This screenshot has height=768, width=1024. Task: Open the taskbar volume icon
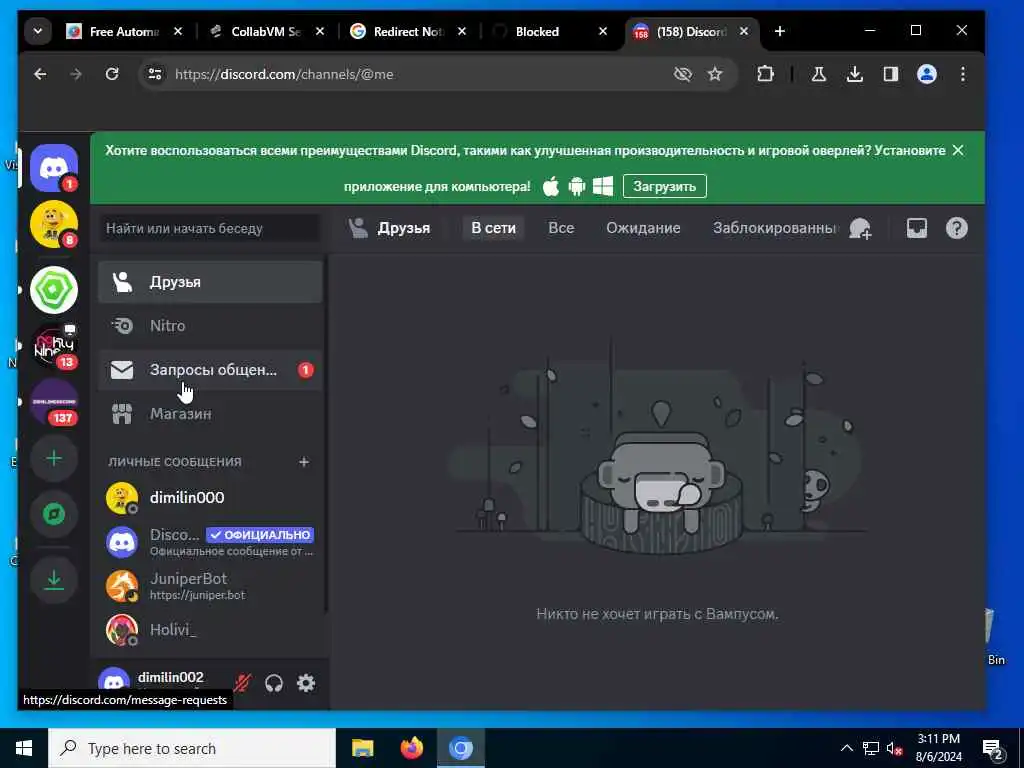pos(894,748)
